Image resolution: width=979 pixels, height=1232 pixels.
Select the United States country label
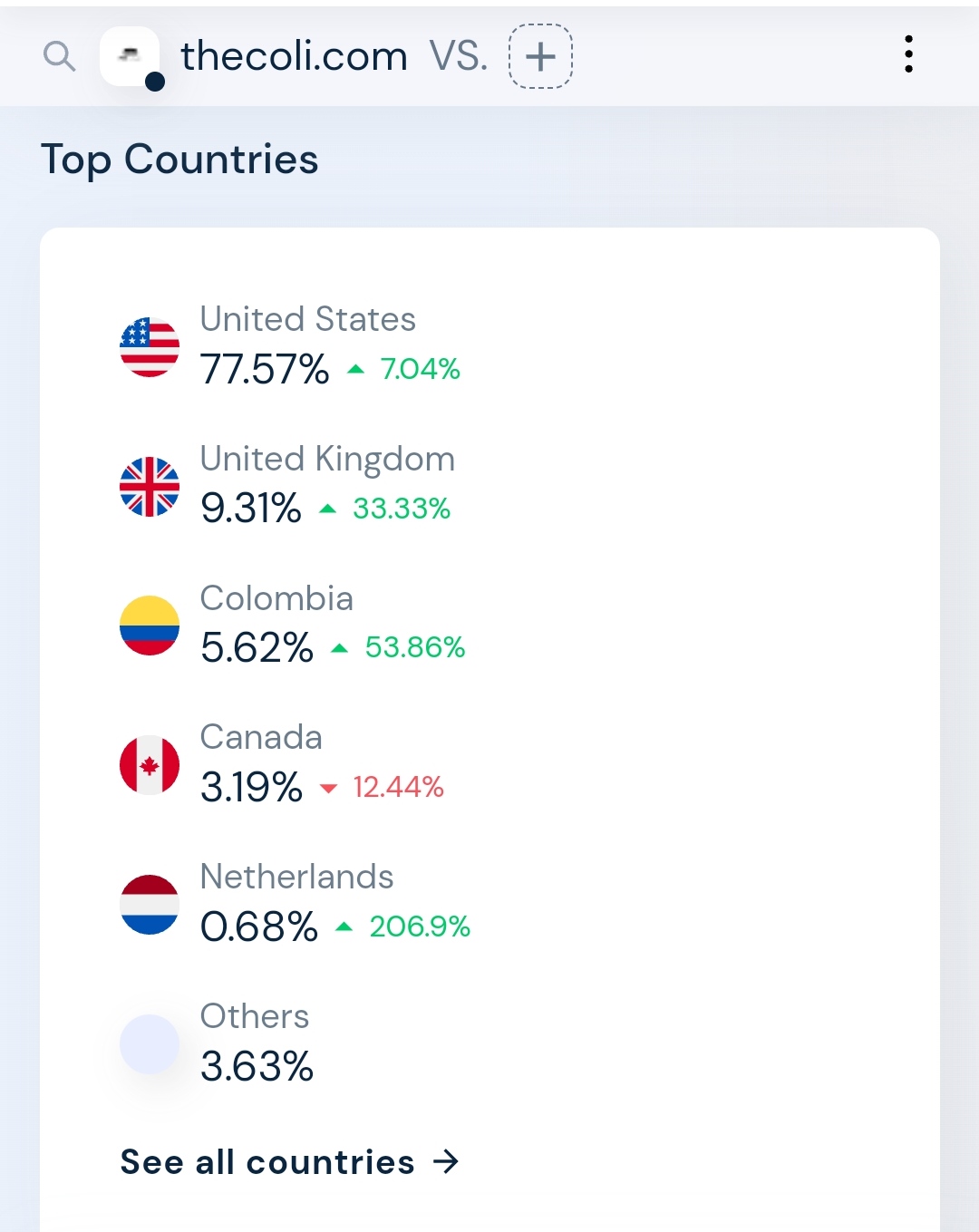pyautogui.click(x=307, y=319)
